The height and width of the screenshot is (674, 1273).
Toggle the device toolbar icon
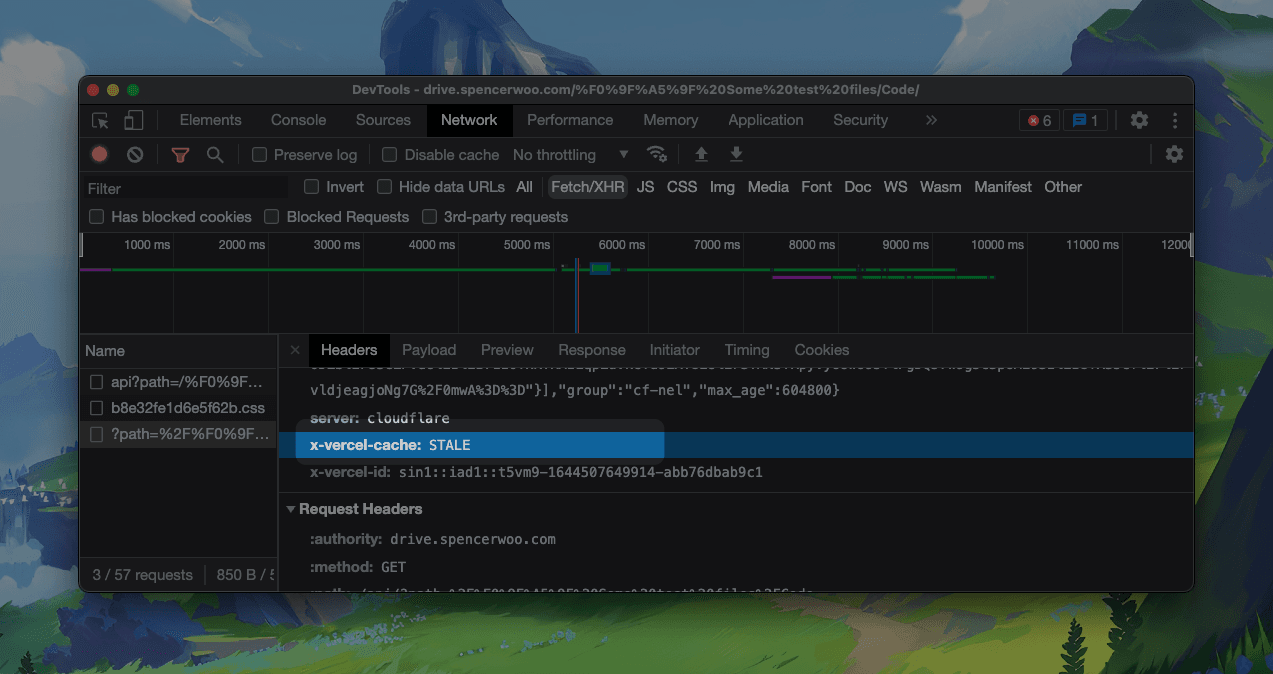pos(133,120)
